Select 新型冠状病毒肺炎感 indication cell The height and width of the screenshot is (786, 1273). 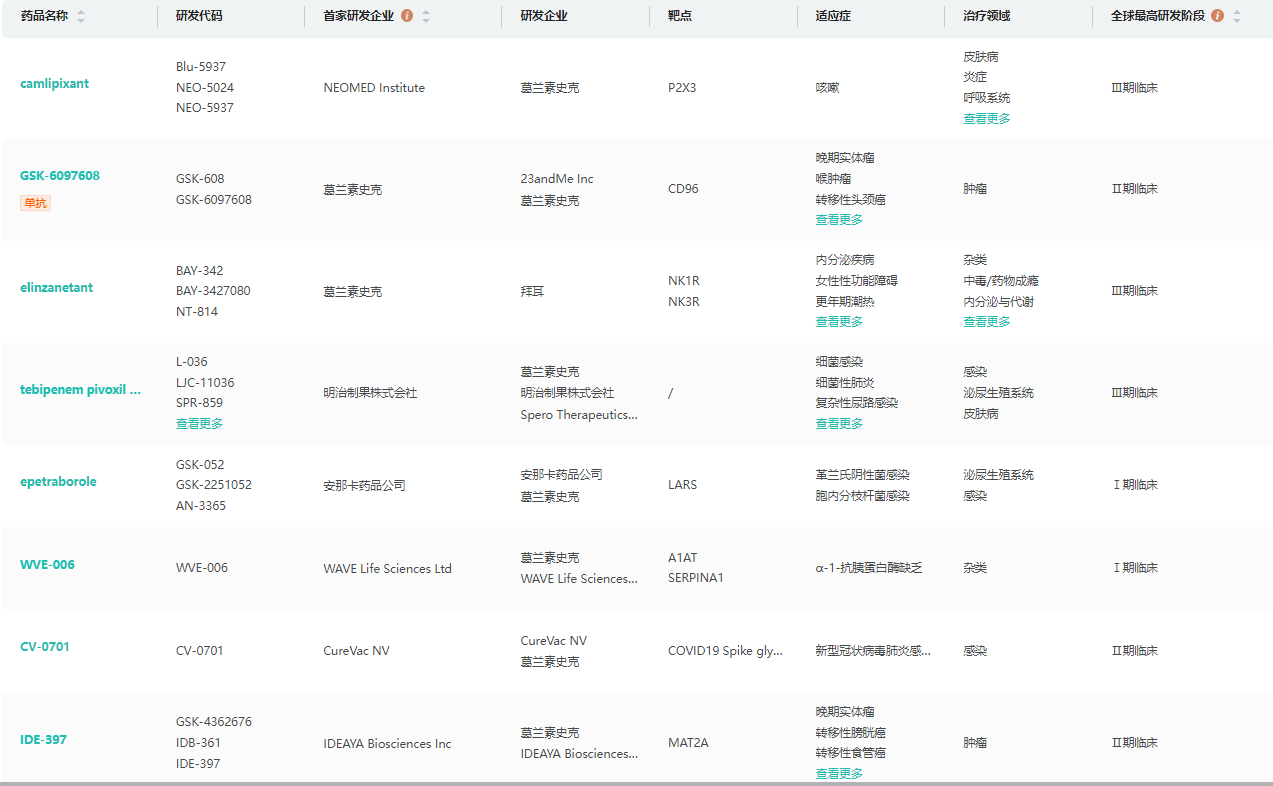(873, 650)
